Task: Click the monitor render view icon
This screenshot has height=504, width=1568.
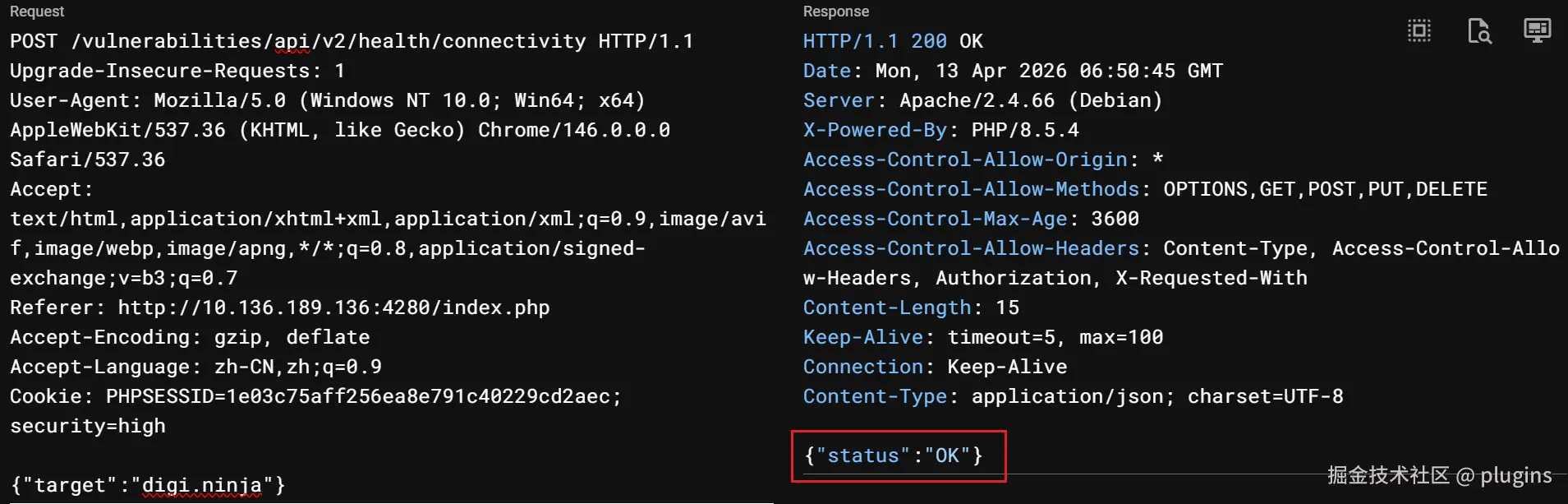Action: click(x=1537, y=31)
